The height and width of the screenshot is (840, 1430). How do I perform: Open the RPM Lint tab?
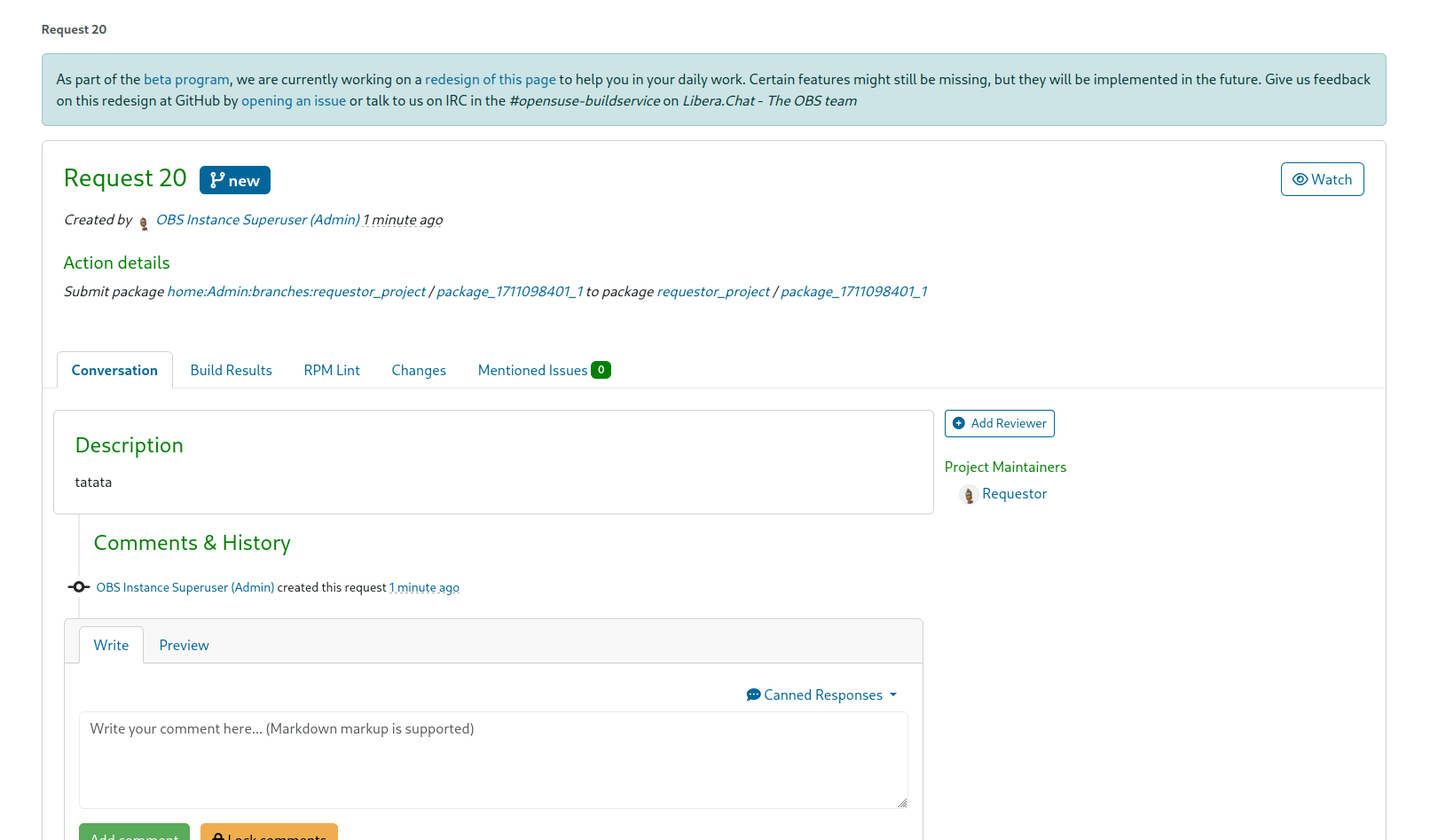click(332, 371)
